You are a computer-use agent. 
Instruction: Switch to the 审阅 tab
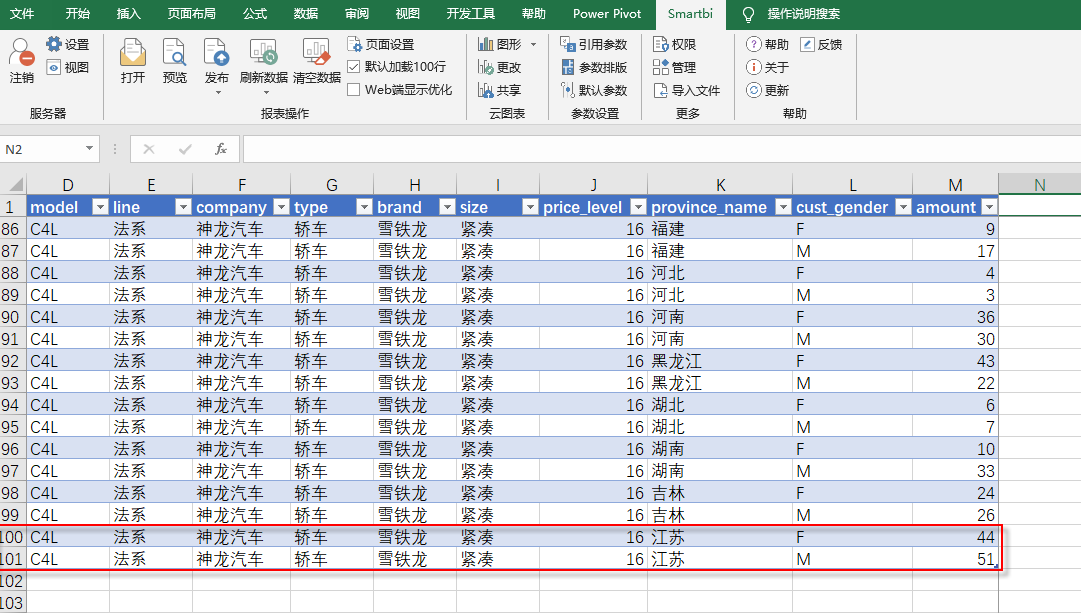[356, 14]
